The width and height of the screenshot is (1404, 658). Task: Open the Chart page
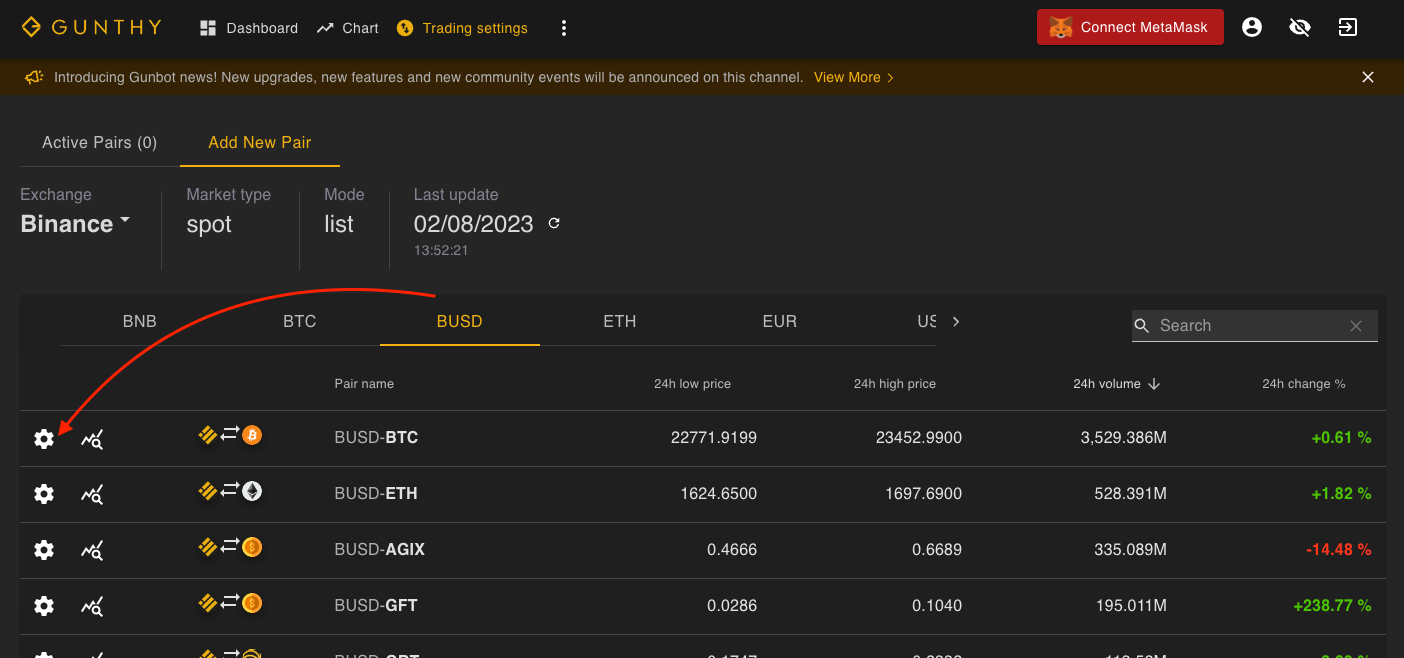347,28
